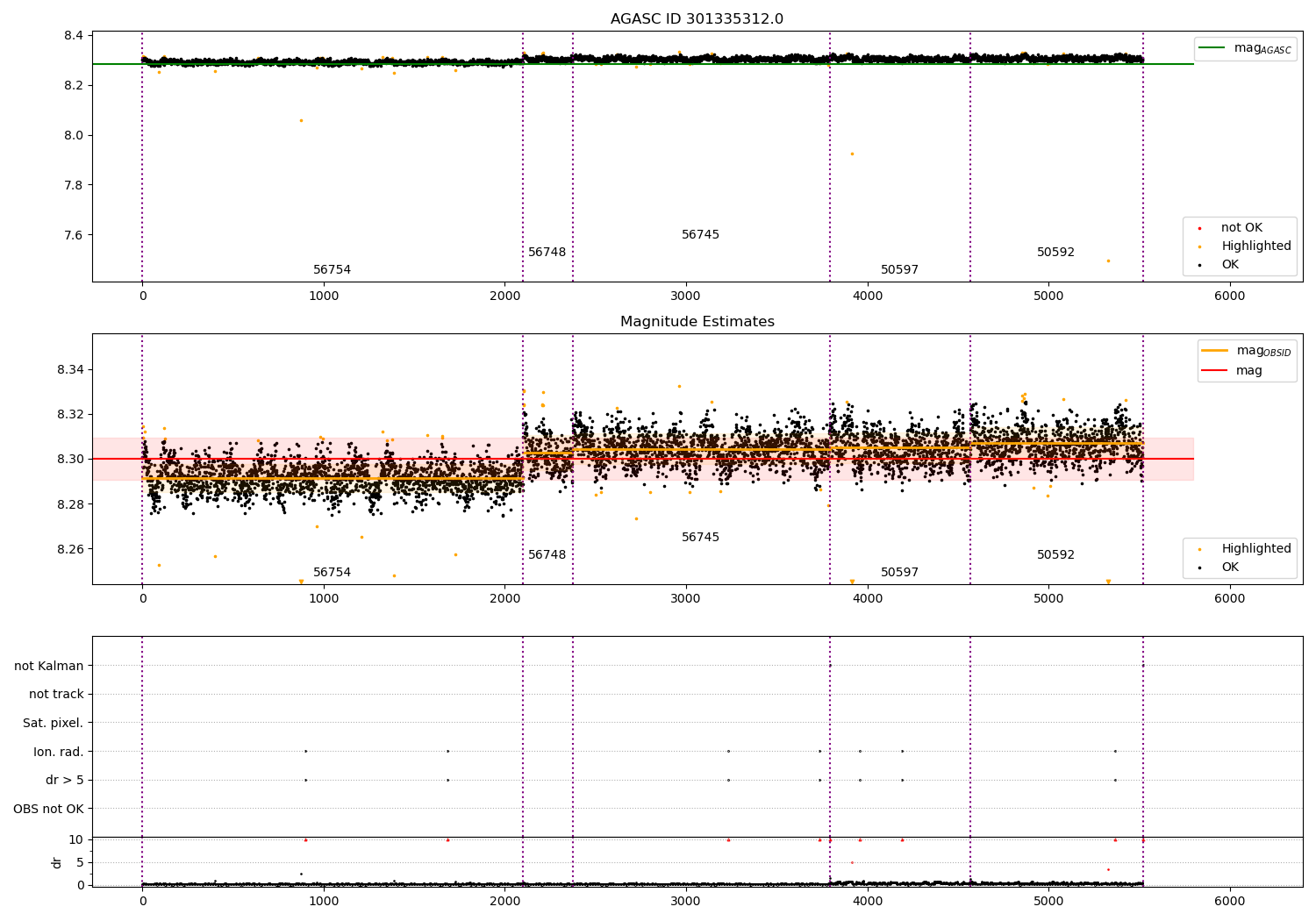This screenshot has height=921, width=1316.
Task: Click y-axis tick 8.26 on middle plot
Action: [x=70, y=550]
